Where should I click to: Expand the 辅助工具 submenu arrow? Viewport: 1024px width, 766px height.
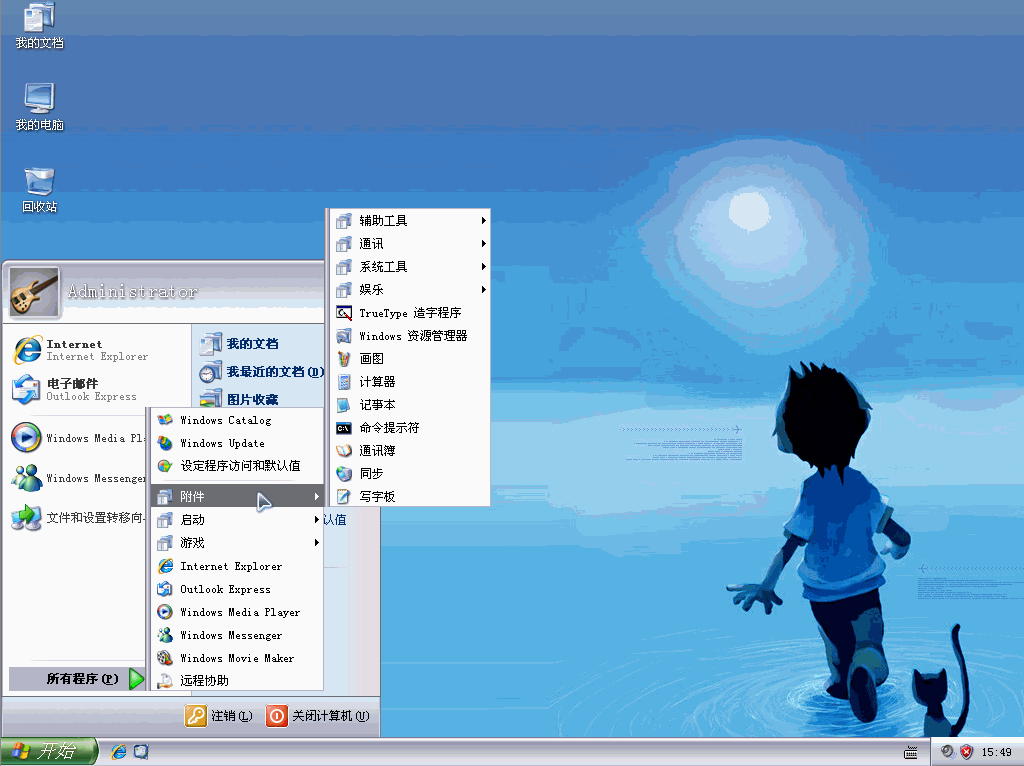[484, 221]
